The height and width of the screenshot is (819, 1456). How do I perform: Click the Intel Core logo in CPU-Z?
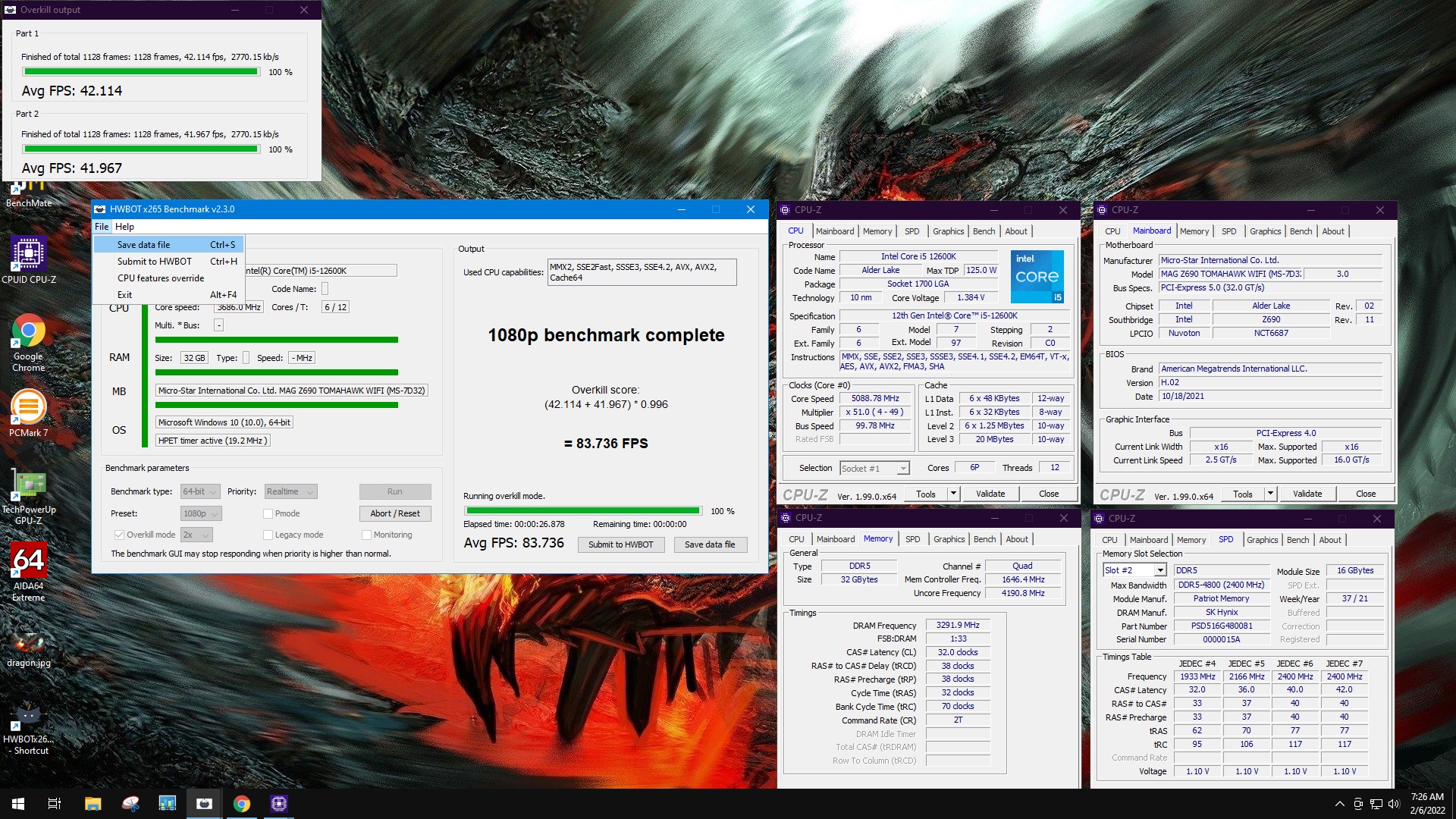[x=1037, y=277]
